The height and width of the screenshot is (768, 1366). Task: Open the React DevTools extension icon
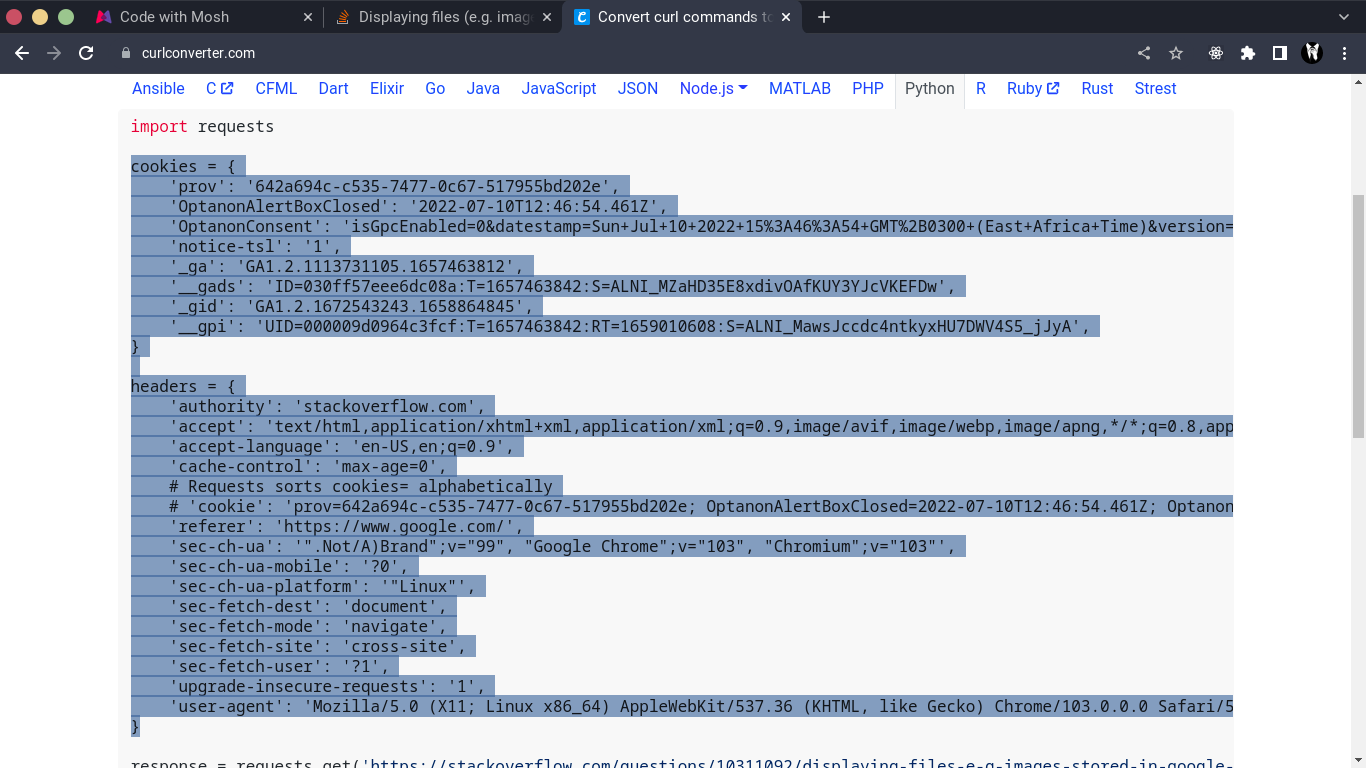(1216, 53)
